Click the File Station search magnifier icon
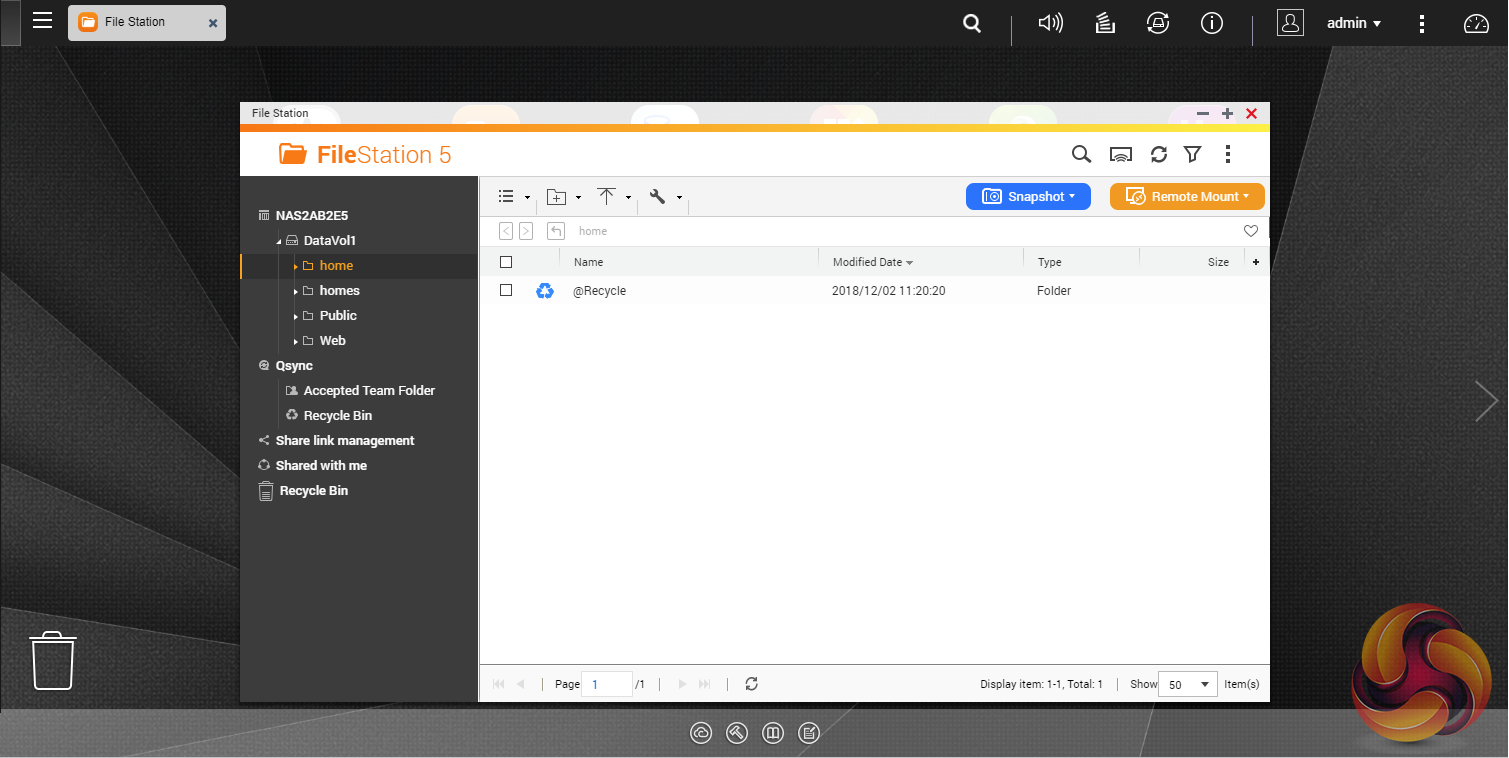The width and height of the screenshot is (1509, 758). pos(1081,154)
